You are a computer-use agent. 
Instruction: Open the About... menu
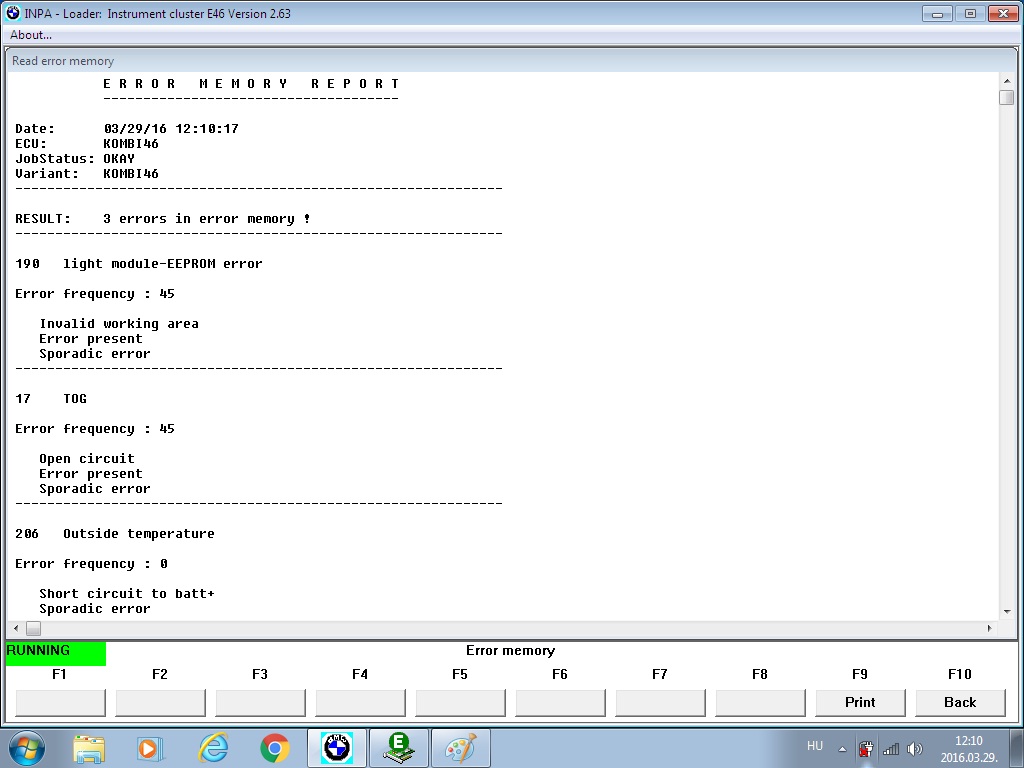pyautogui.click(x=31, y=35)
